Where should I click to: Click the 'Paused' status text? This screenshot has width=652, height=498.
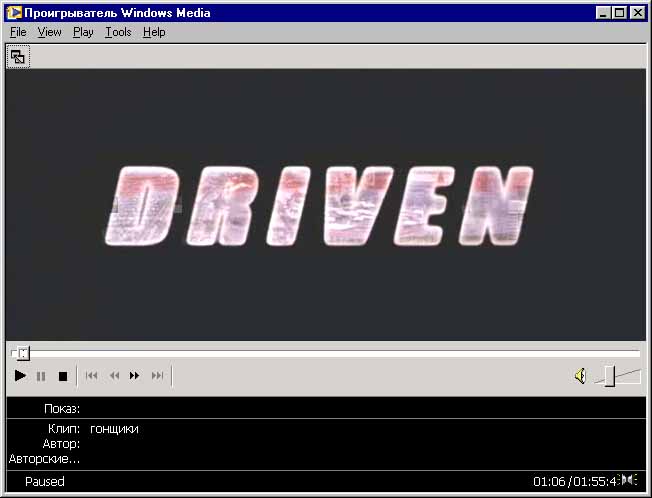tap(44, 481)
